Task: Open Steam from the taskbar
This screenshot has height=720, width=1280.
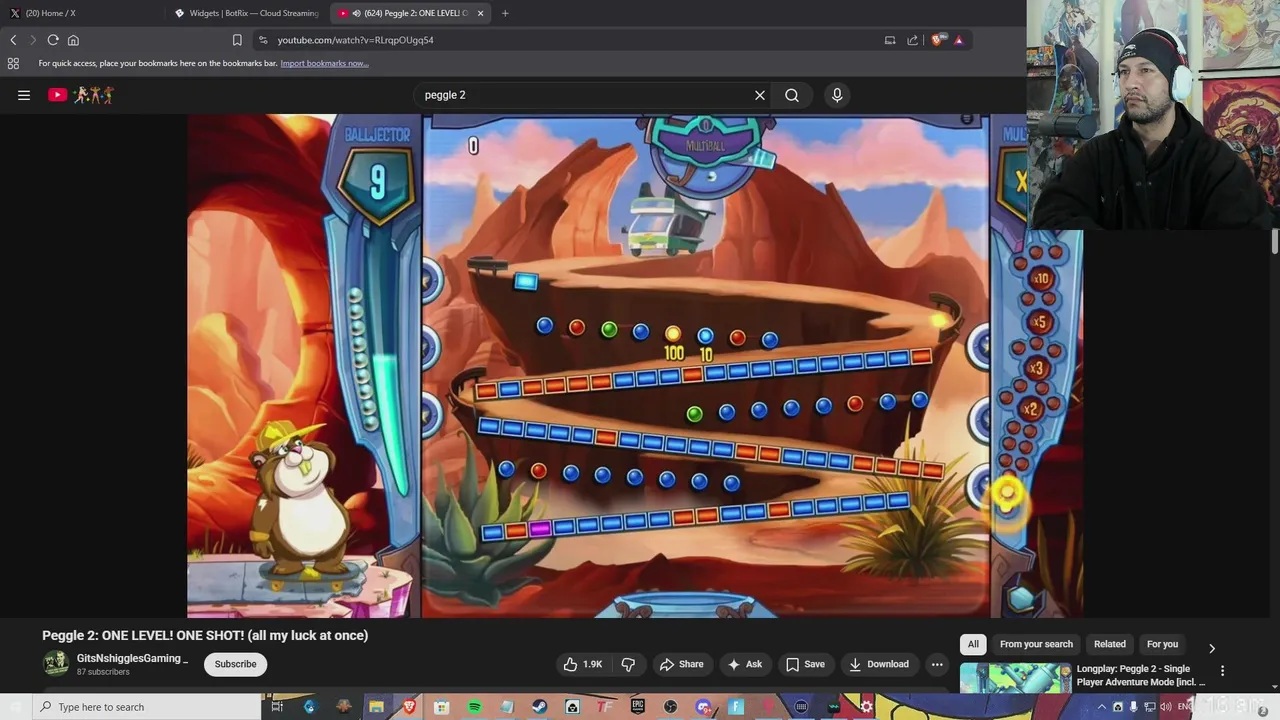Action: click(x=540, y=707)
